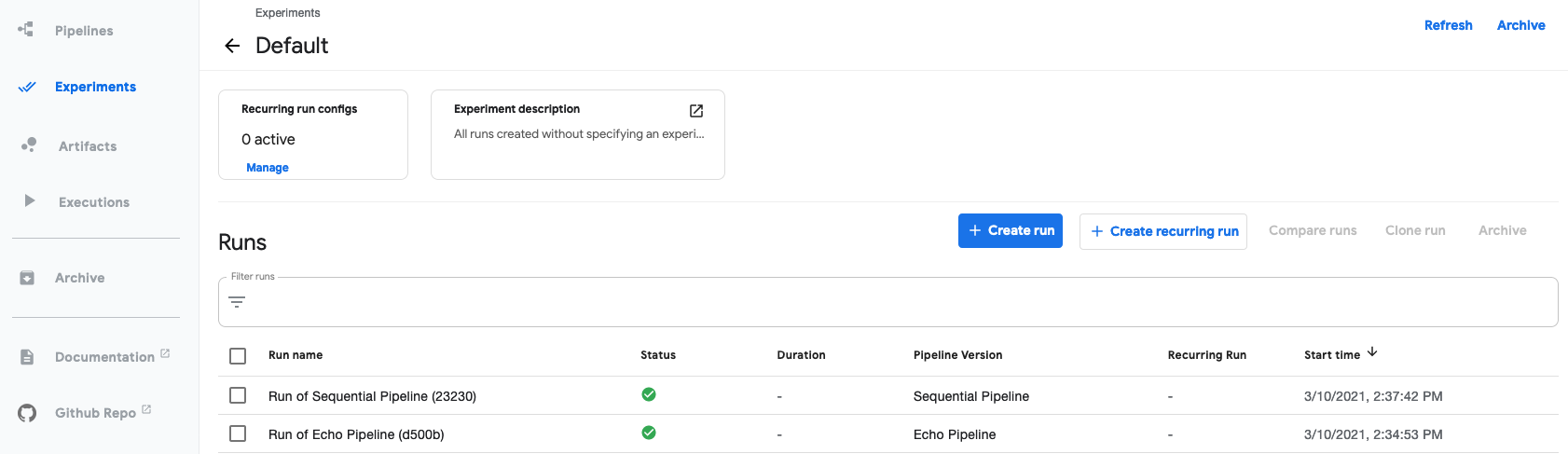Open experiment description popout icon
1568x454 pixels.
point(696,111)
